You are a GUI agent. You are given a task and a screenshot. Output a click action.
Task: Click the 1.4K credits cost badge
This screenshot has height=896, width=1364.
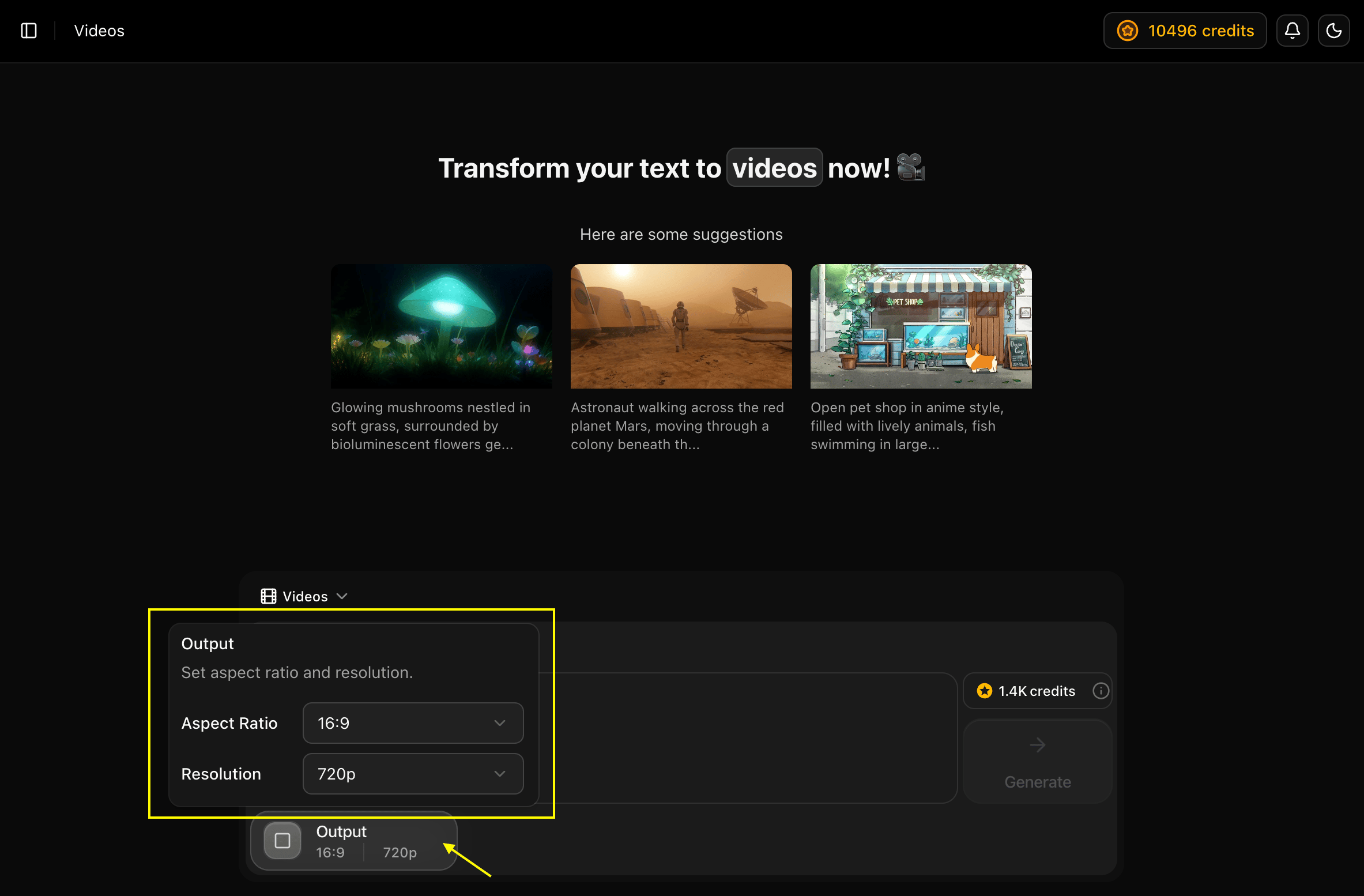click(1038, 691)
